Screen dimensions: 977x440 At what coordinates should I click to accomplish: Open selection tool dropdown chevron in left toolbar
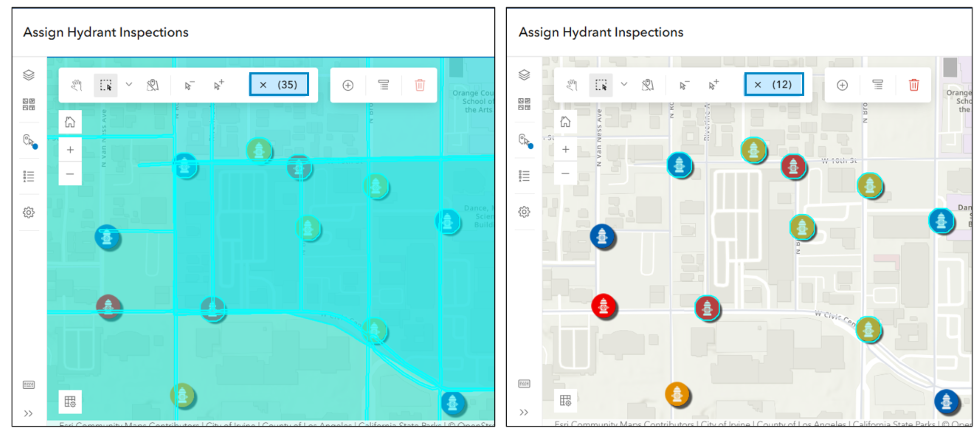[x=129, y=84]
